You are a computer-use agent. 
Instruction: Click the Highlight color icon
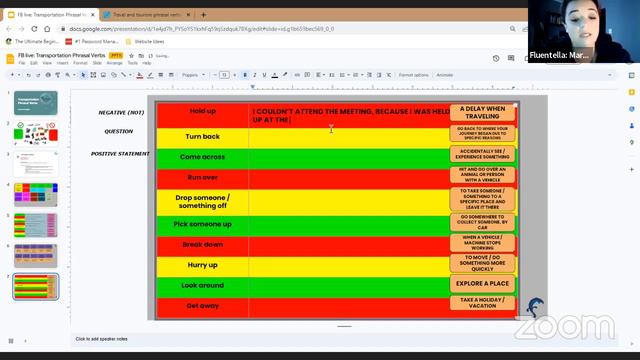pyautogui.click(x=285, y=75)
